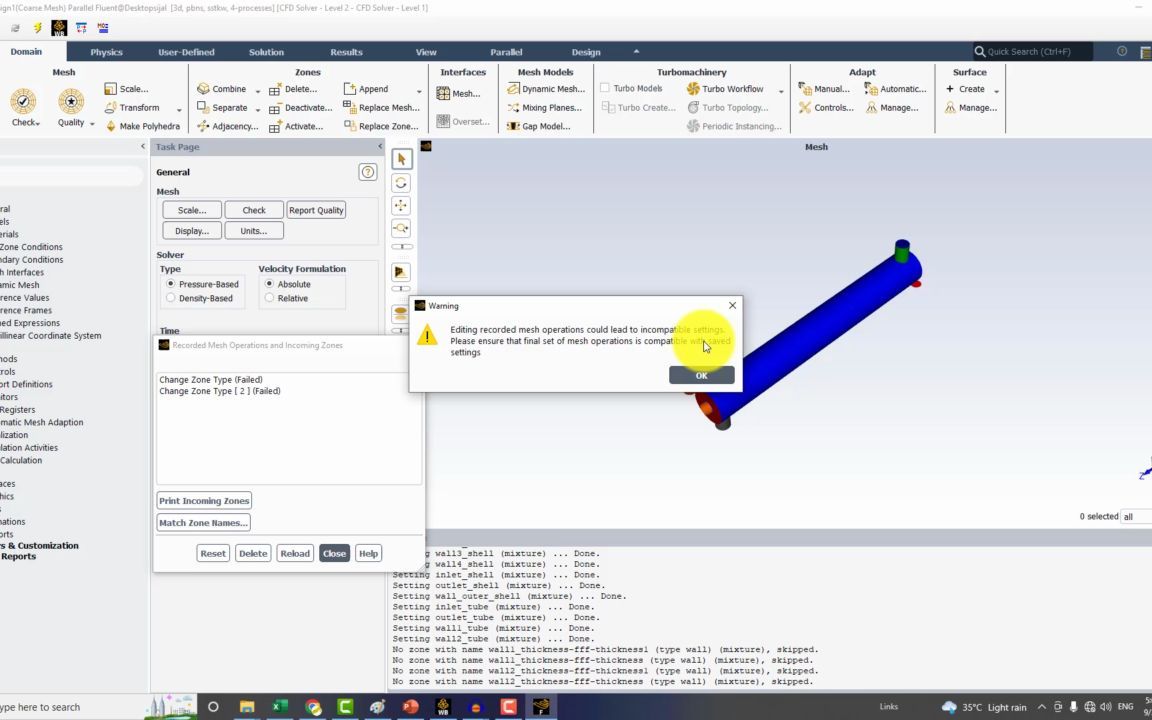
Task: Open the Solution ribbon tab
Action: (266, 52)
